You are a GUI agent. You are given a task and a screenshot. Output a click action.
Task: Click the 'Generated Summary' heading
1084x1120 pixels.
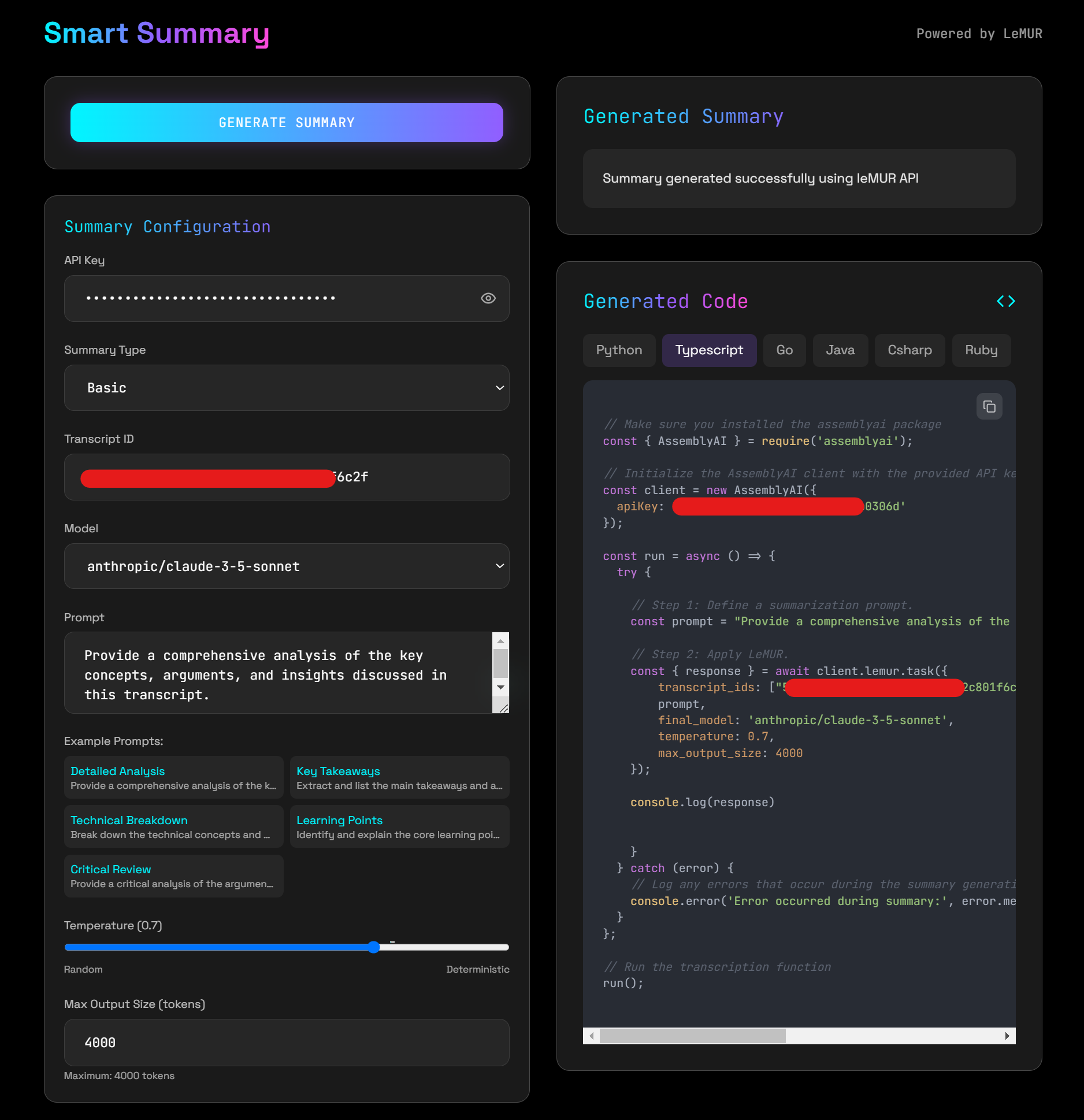[x=684, y=117]
